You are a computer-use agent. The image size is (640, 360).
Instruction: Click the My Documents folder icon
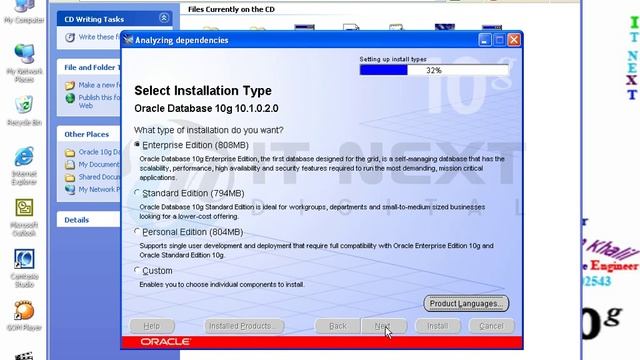[70, 164]
